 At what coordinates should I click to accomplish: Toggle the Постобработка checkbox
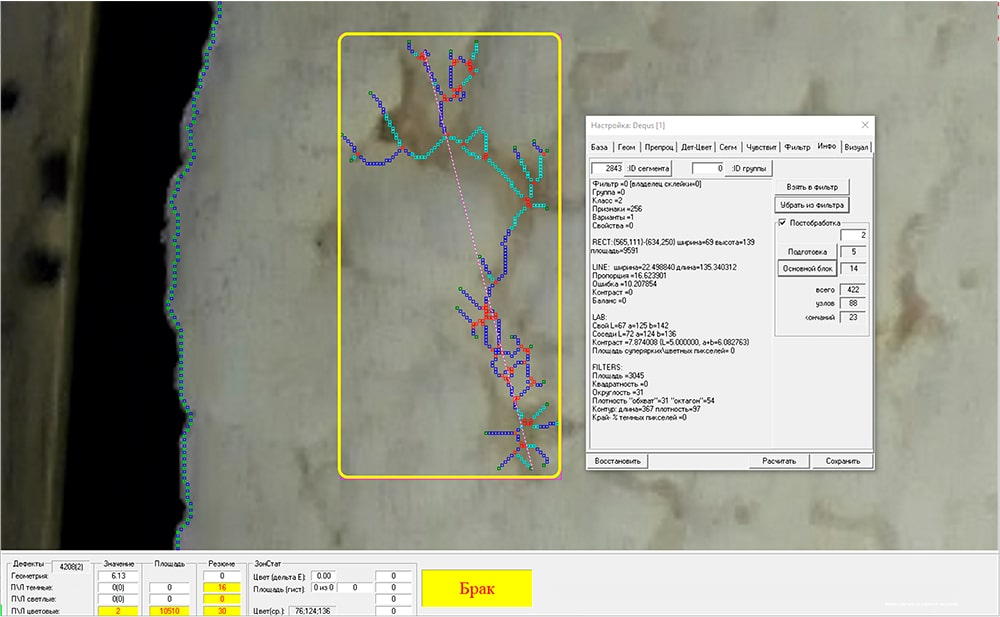click(x=782, y=223)
